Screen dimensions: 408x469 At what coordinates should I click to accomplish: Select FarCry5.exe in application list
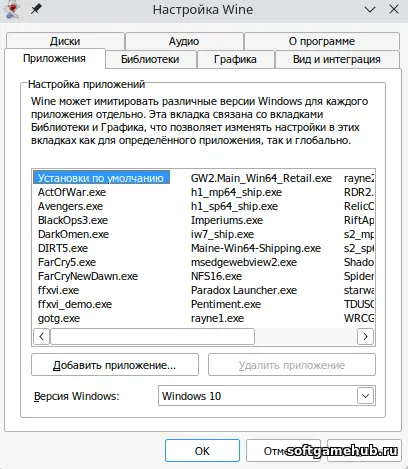pyautogui.click(x=67, y=262)
